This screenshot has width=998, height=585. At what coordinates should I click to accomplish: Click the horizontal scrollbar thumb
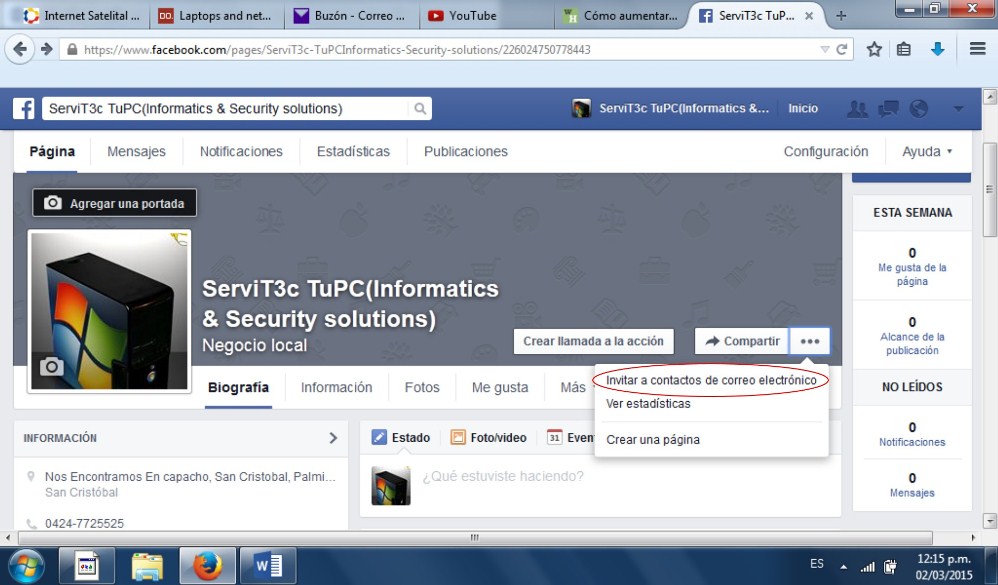pos(475,538)
